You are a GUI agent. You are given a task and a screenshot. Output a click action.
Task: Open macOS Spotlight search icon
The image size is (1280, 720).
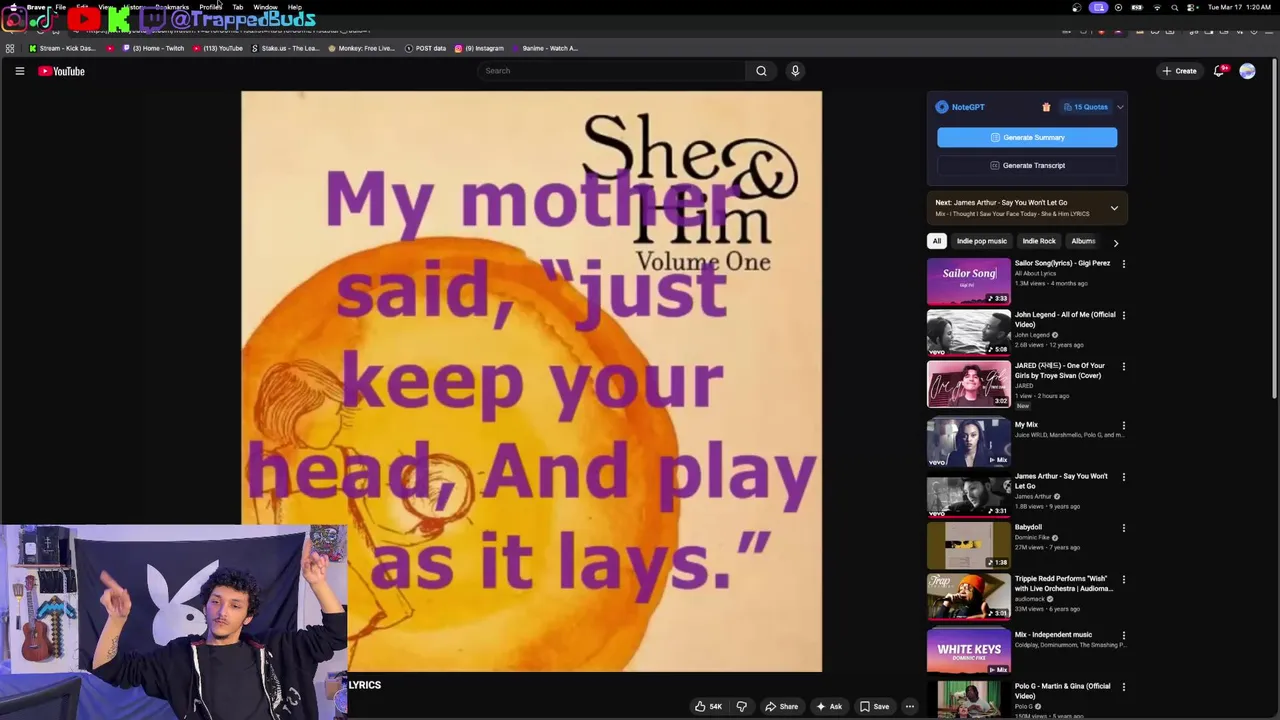click(1175, 7)
